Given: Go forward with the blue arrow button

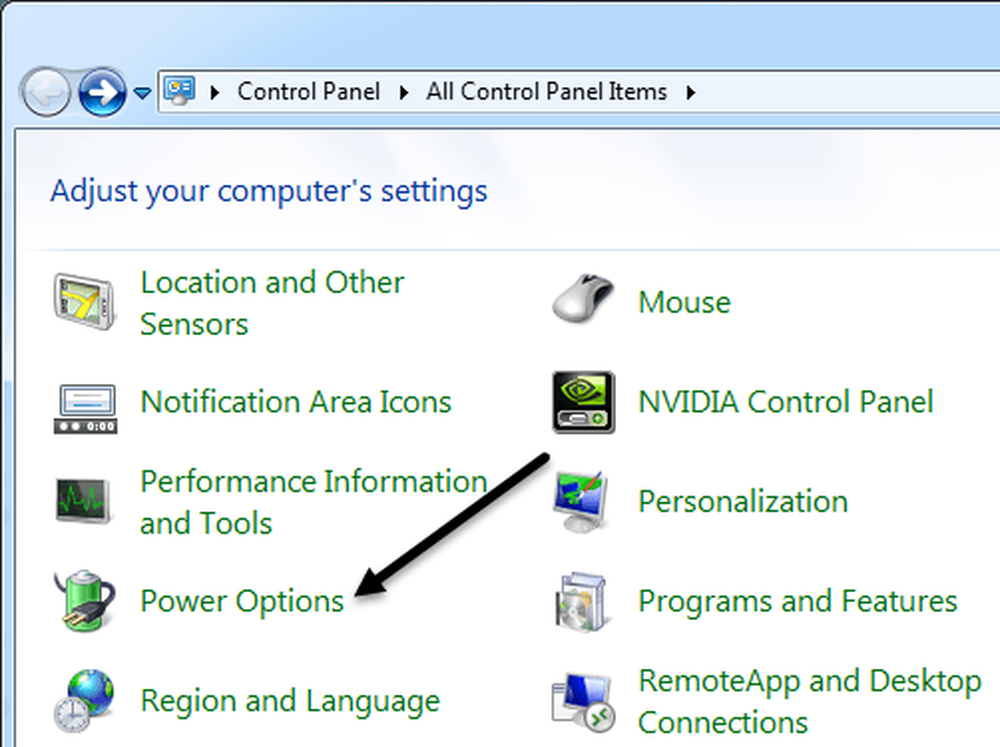Looking at the screenshot, I should click(102, 92).
